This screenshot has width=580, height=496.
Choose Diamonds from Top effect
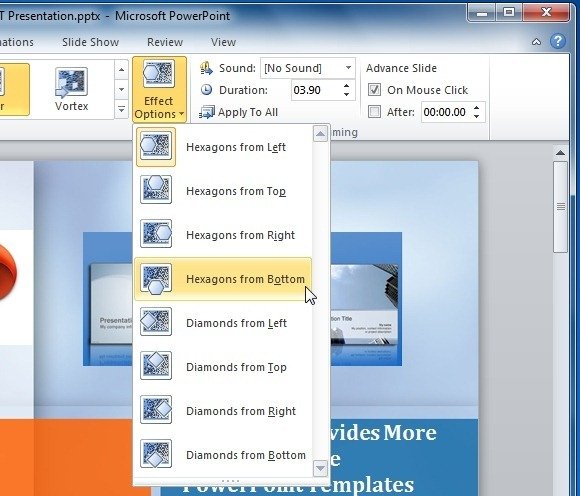pyautogui.click(x=223, y=367)
